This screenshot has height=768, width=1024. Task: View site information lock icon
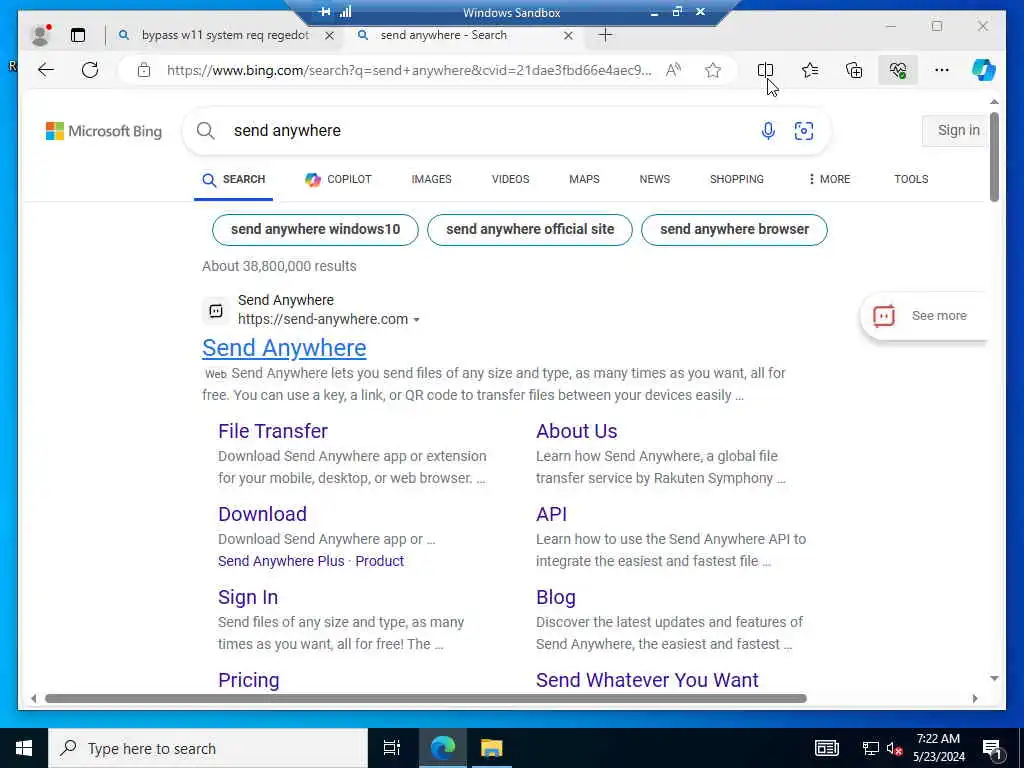[144, 70]
